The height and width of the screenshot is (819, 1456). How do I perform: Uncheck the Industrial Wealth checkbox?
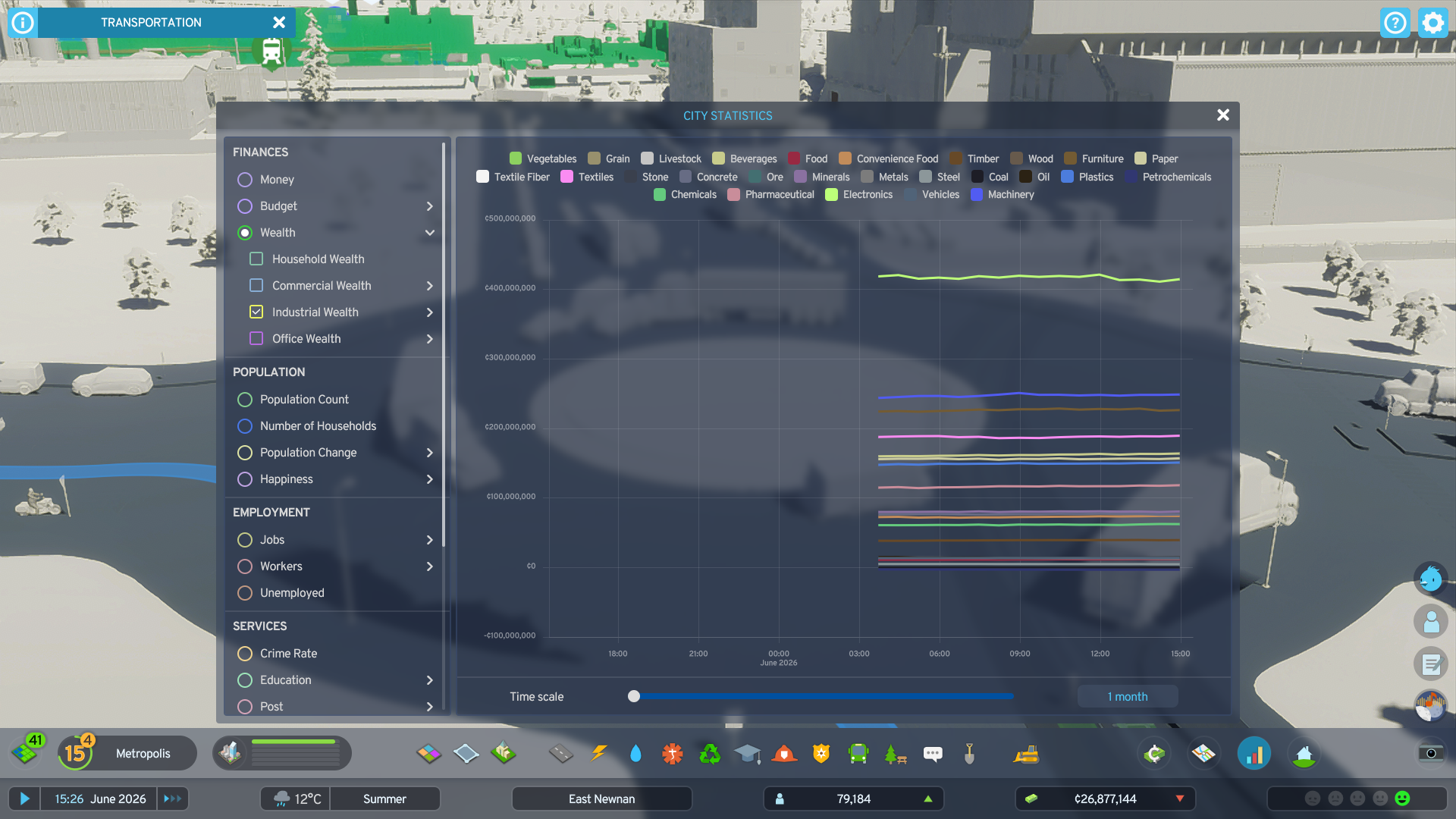(256, 312)
